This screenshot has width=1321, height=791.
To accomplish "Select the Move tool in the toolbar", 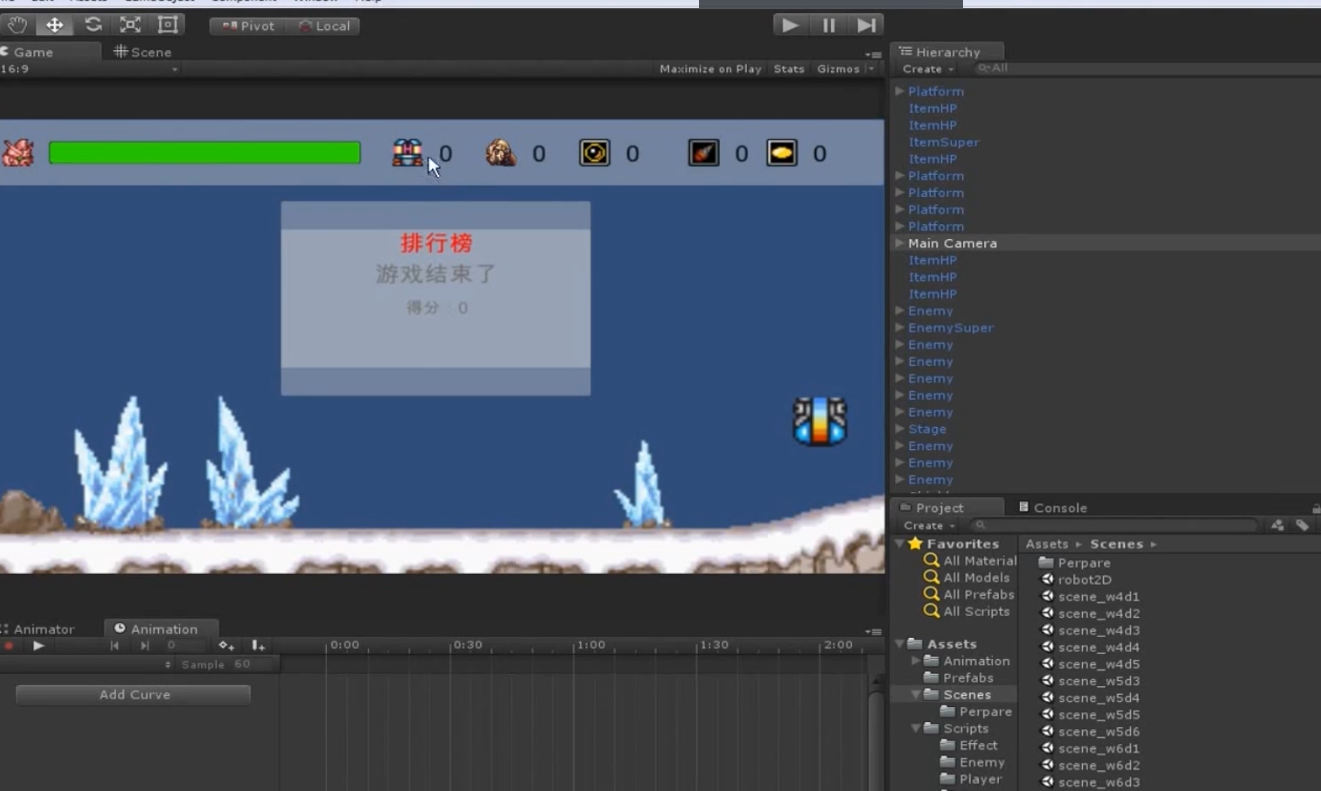I will coord(55,25).
